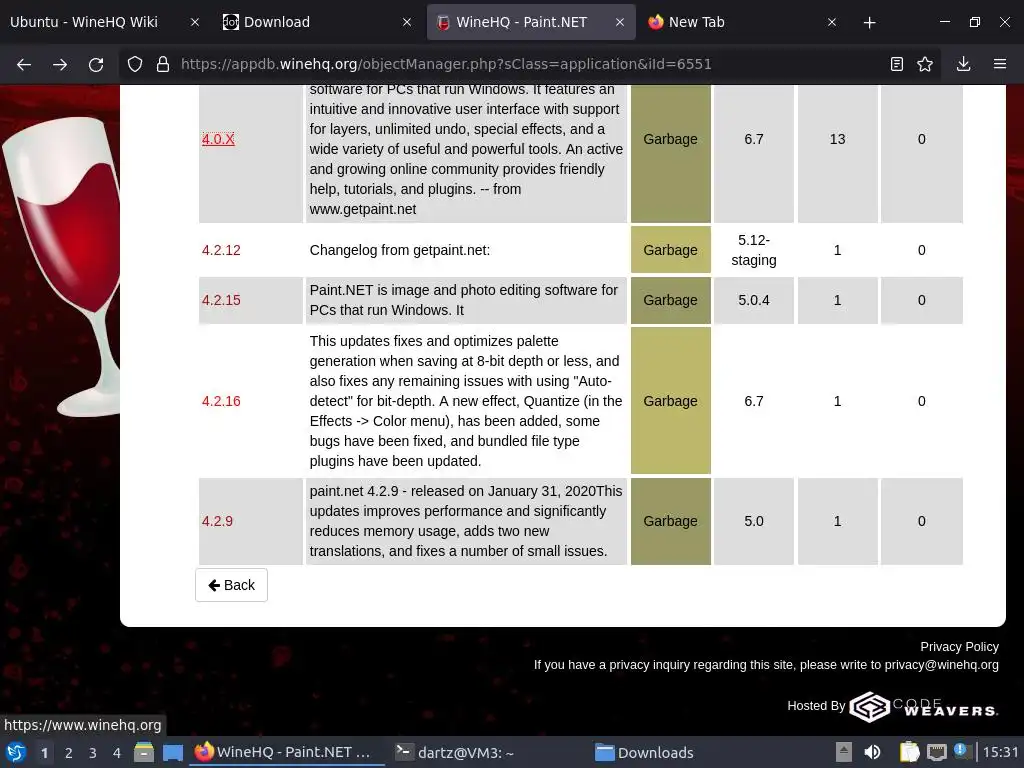Open version 4.2.12 link
Viewport: 1024px width, 768px height.
point(221,250)
